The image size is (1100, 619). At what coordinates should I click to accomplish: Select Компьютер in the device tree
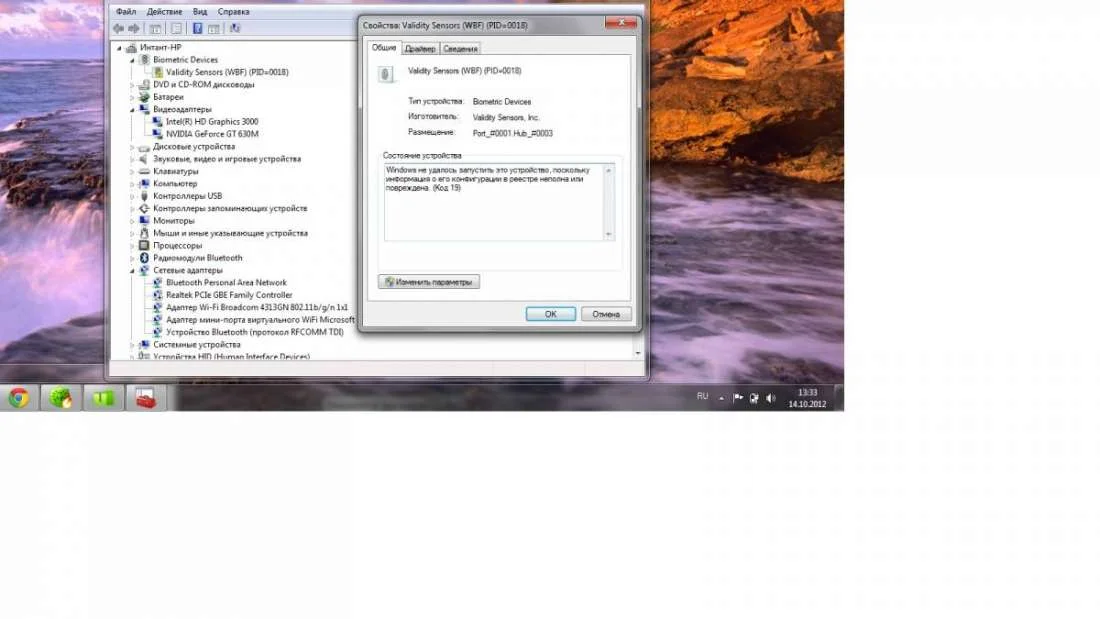[x=175, y=184]
